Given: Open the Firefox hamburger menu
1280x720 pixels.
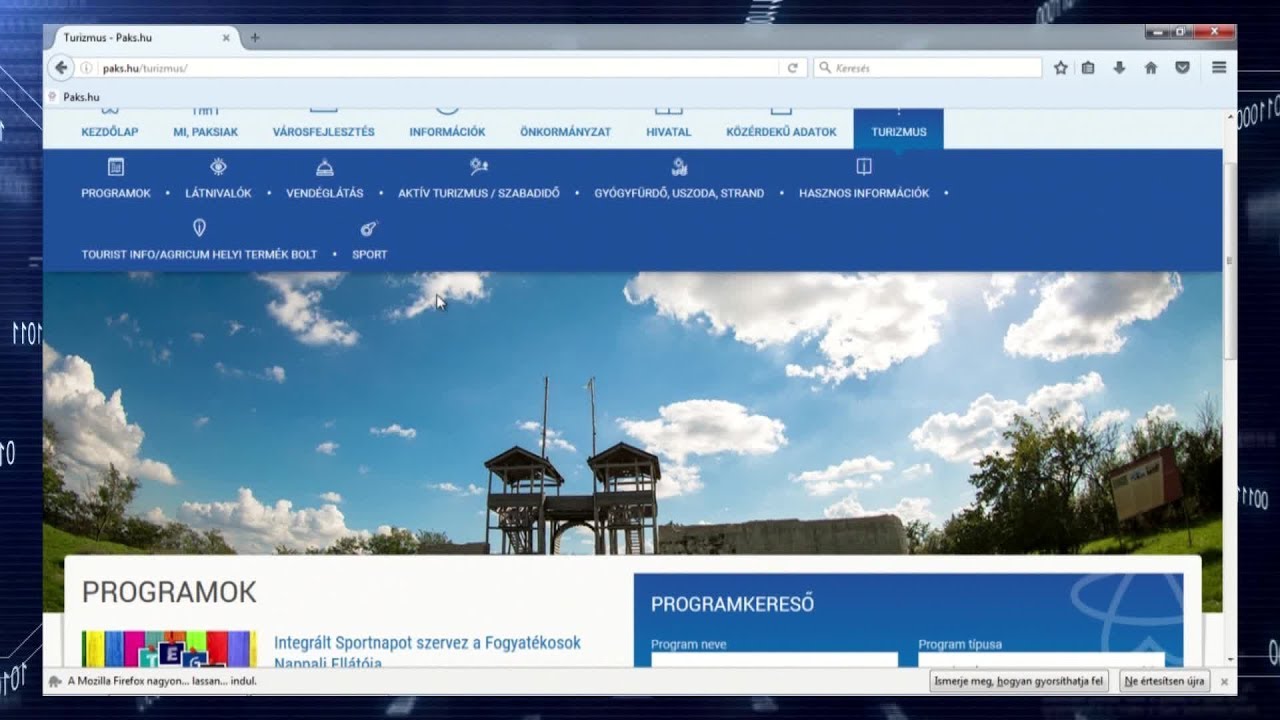Looking at the screenshot, I should click(1219, 68).
